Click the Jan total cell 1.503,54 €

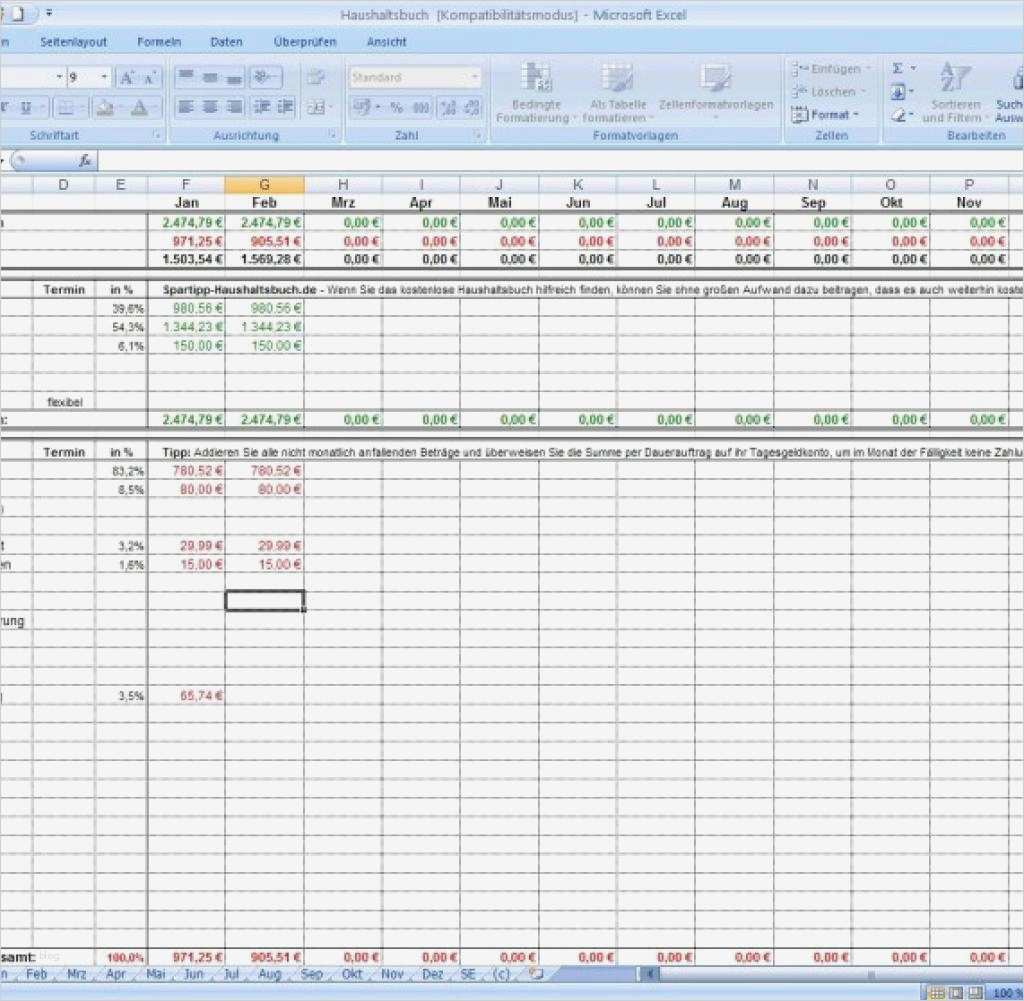tap(187, 259)
